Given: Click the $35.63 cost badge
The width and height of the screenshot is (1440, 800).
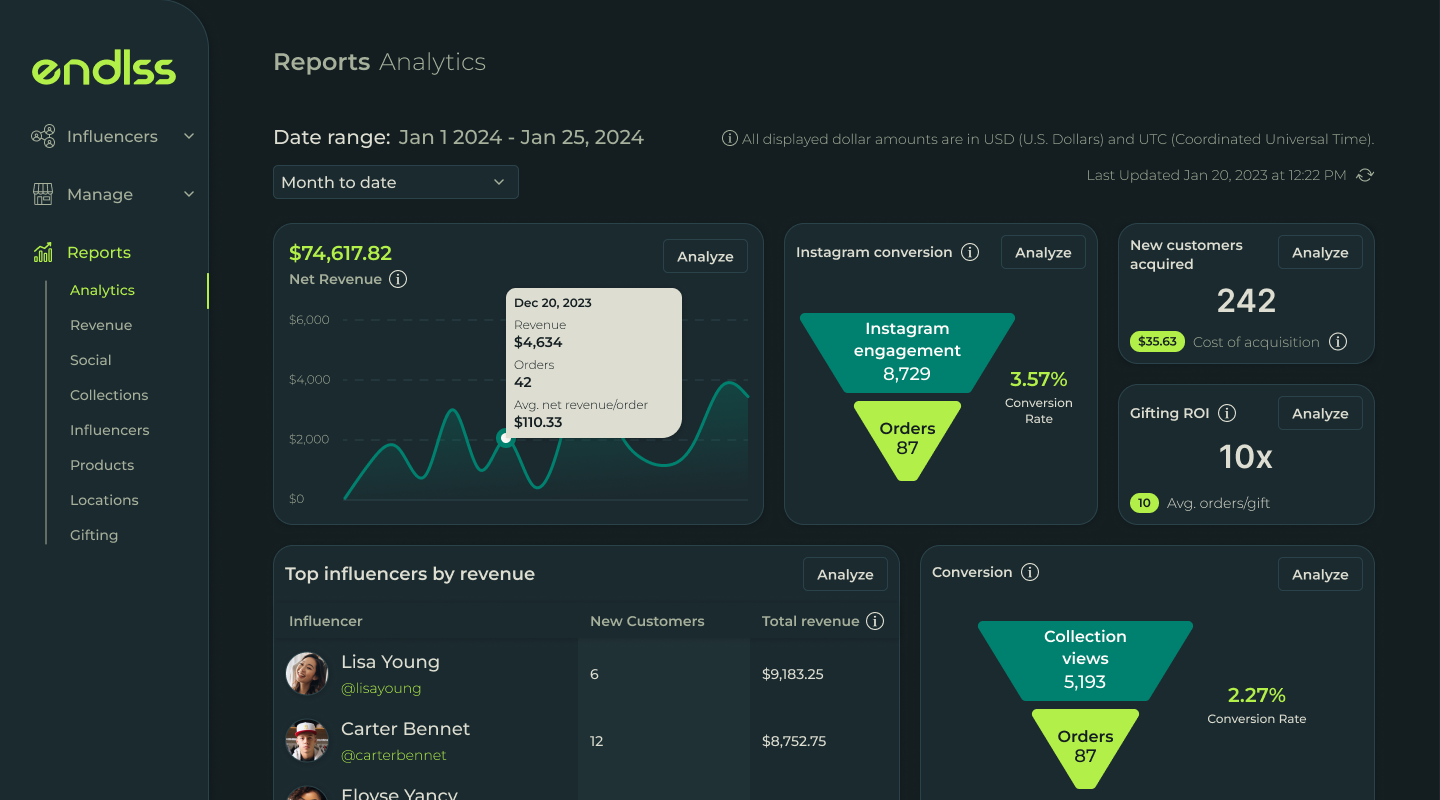Looking at the screenshot, I should tap(1157, 341).
